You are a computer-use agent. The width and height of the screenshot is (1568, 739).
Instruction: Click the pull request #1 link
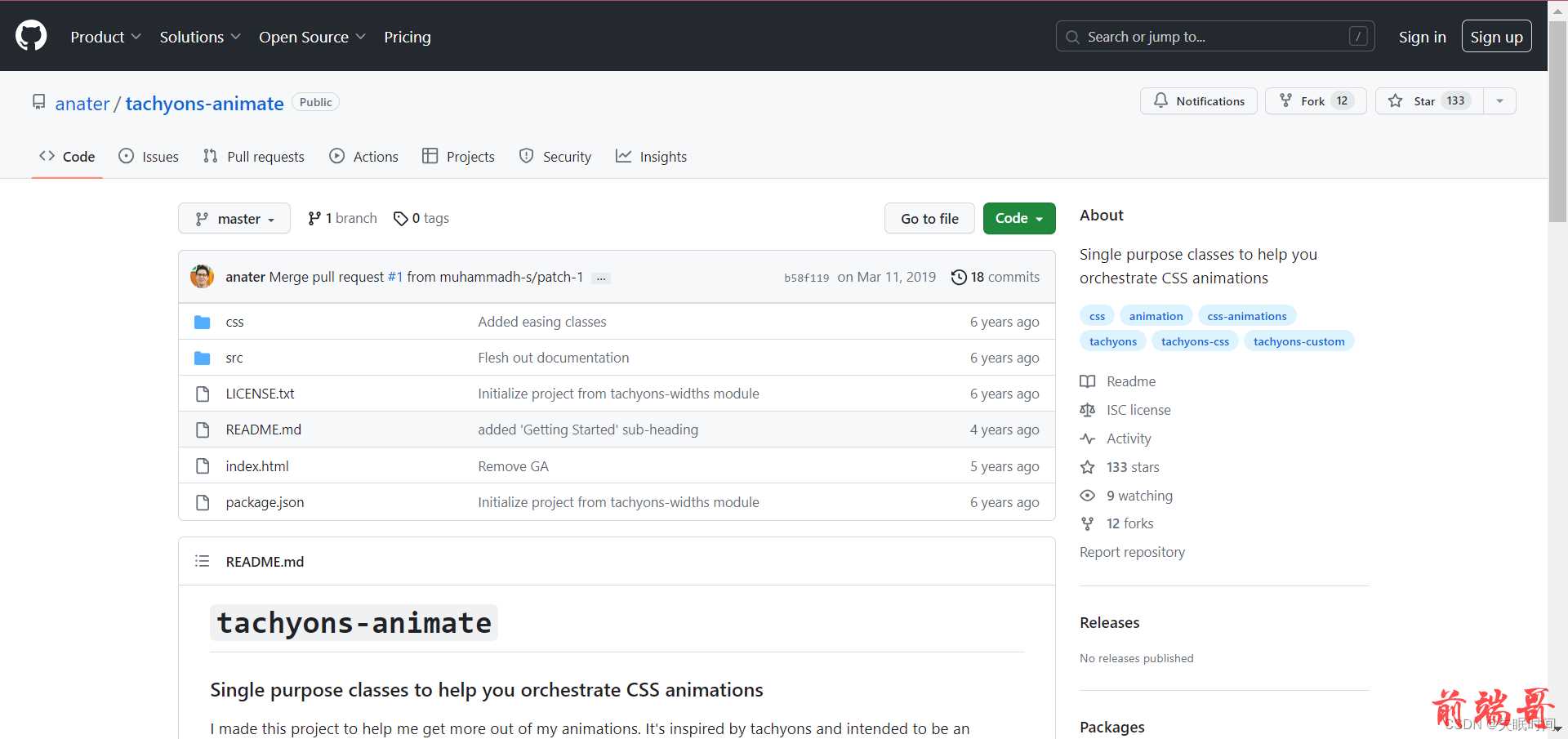[395, 277]
